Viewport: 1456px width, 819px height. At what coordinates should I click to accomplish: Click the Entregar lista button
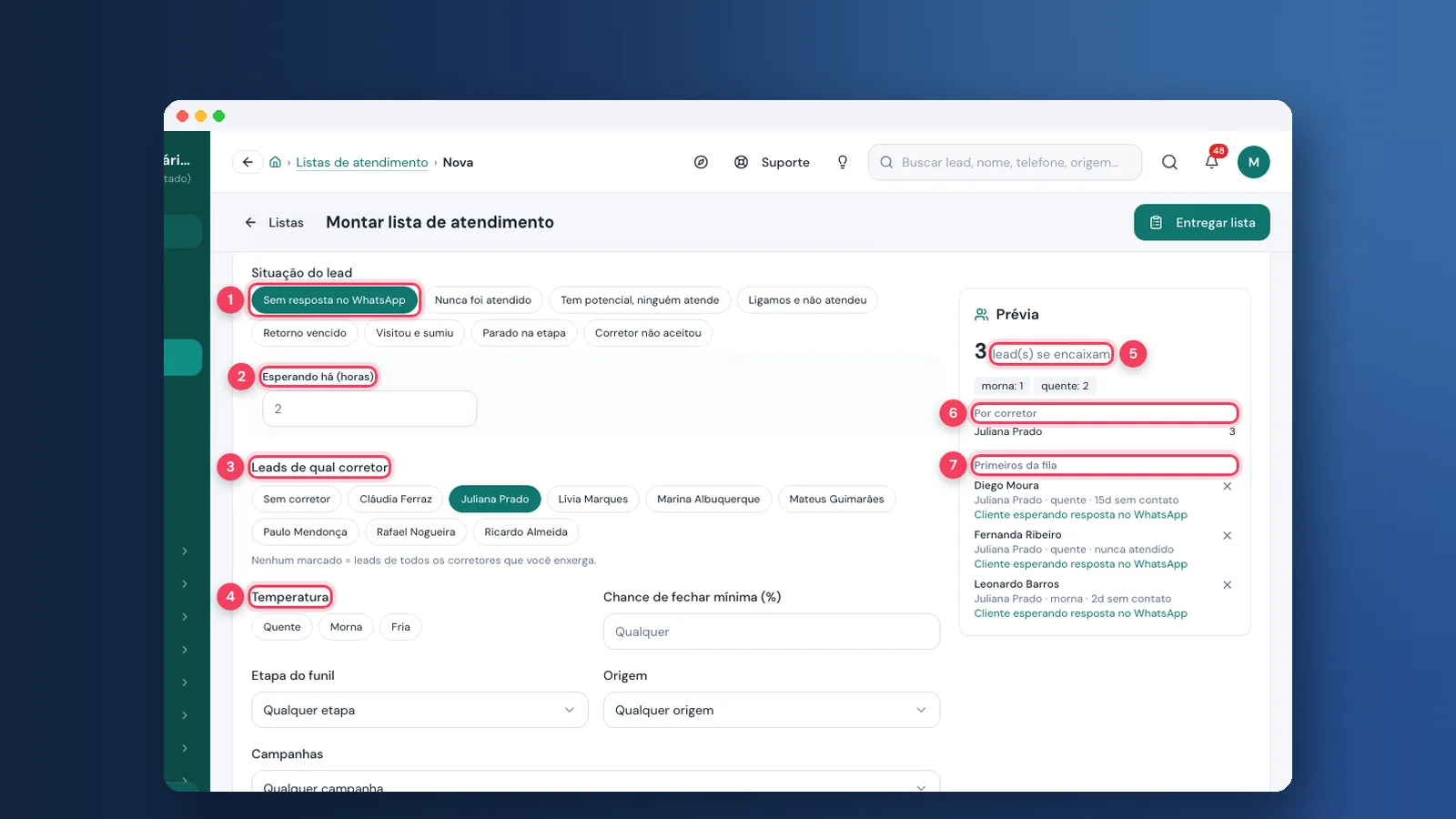tap(1202, 222)
